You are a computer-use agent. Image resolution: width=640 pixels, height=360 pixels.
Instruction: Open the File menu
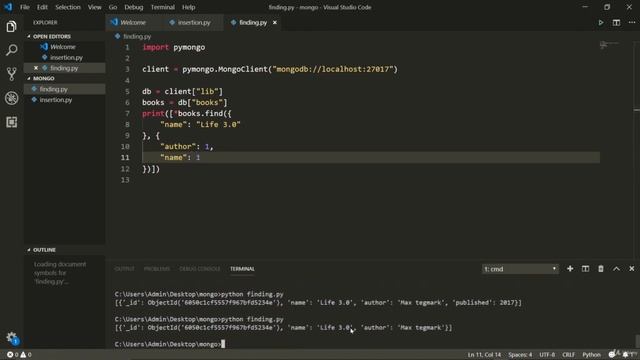[x=25, y=7]
